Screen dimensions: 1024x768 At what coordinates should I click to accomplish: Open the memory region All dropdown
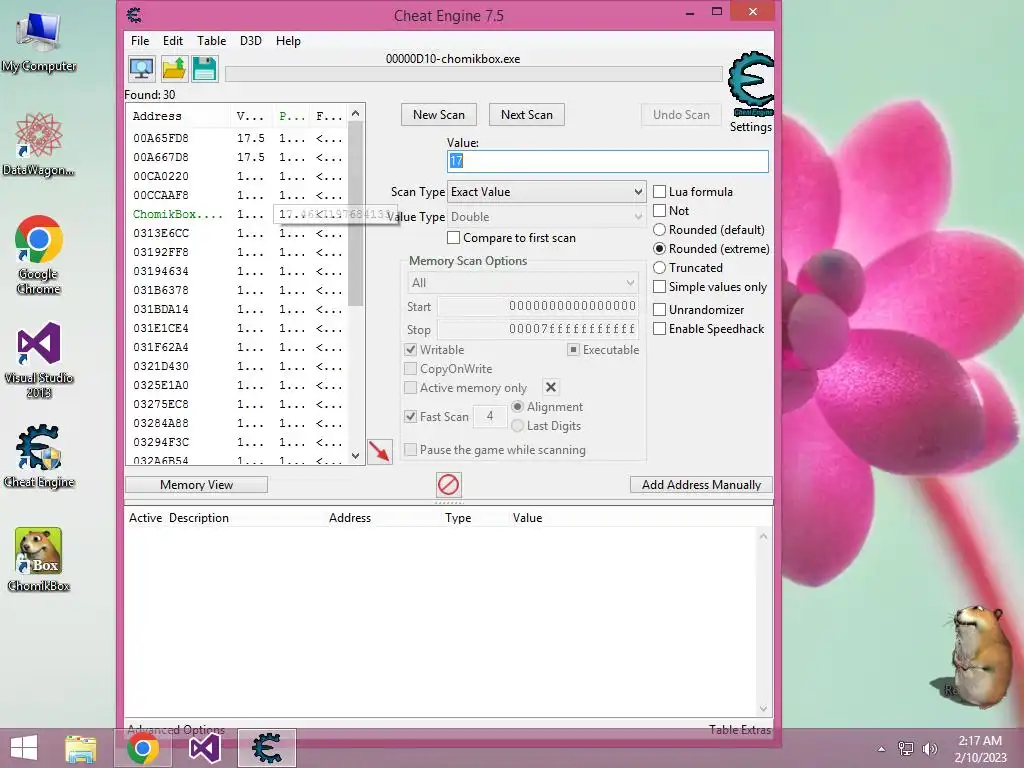(522, 283)
